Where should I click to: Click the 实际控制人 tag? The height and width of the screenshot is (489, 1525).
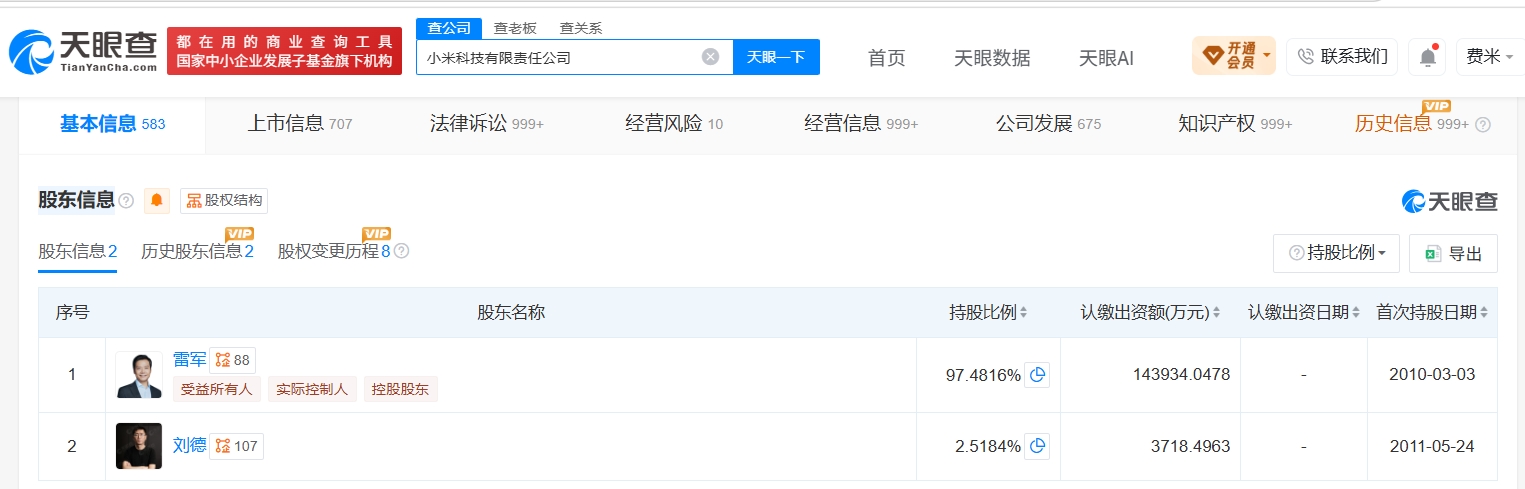point(311,390)
